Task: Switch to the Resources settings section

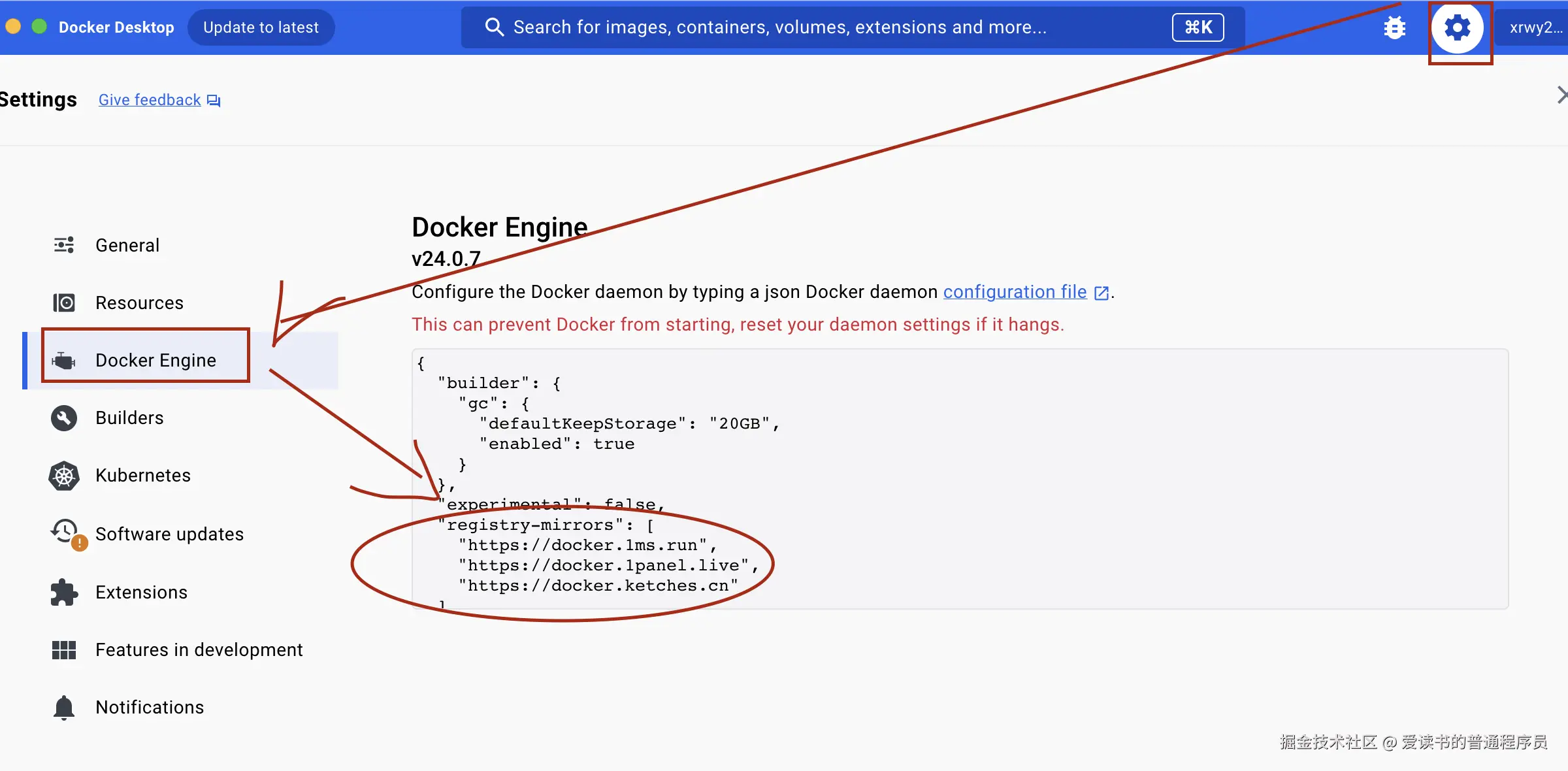Action: point(139,303)
